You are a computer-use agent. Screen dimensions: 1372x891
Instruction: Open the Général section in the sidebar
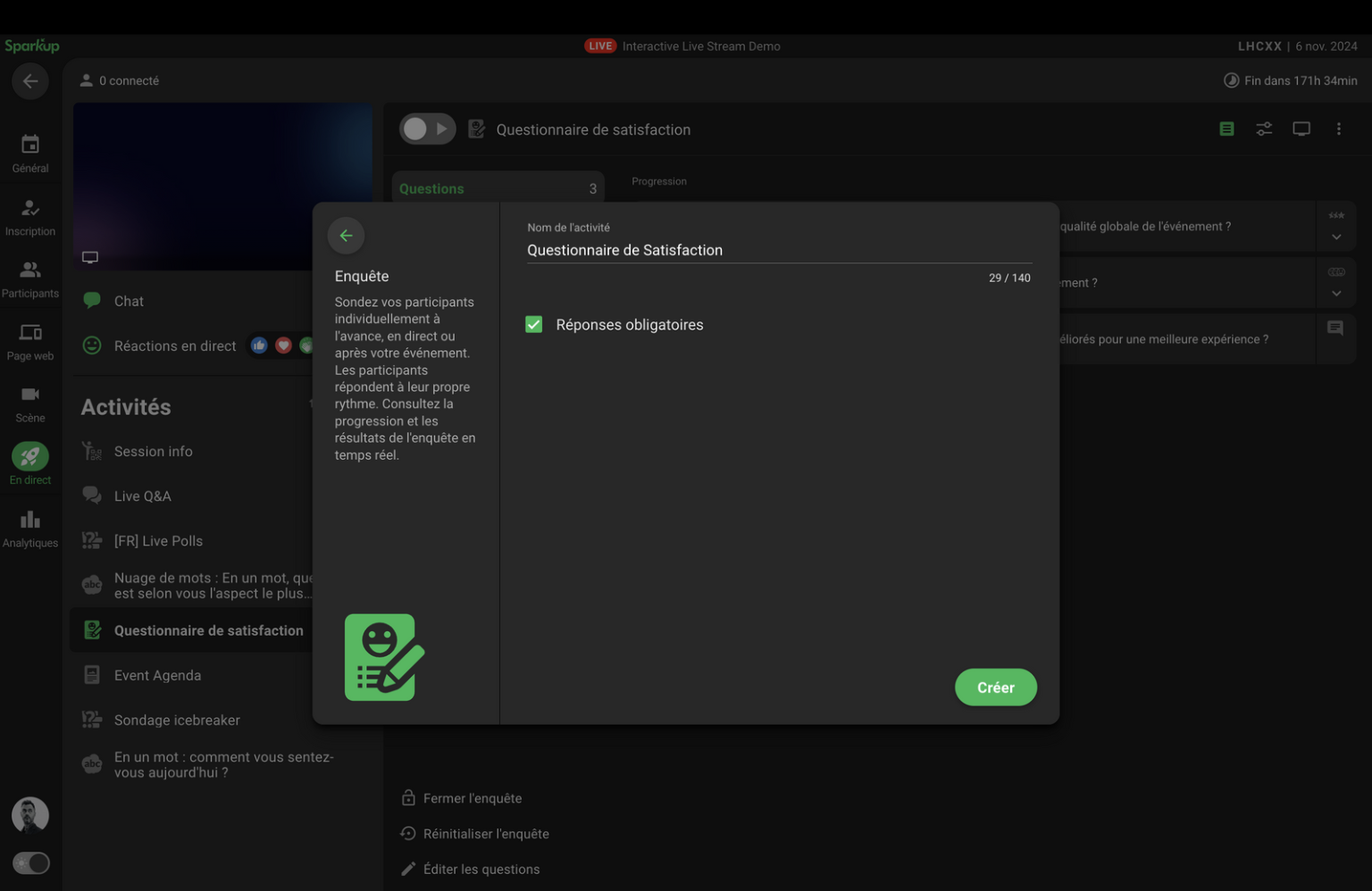pos(30,153)
